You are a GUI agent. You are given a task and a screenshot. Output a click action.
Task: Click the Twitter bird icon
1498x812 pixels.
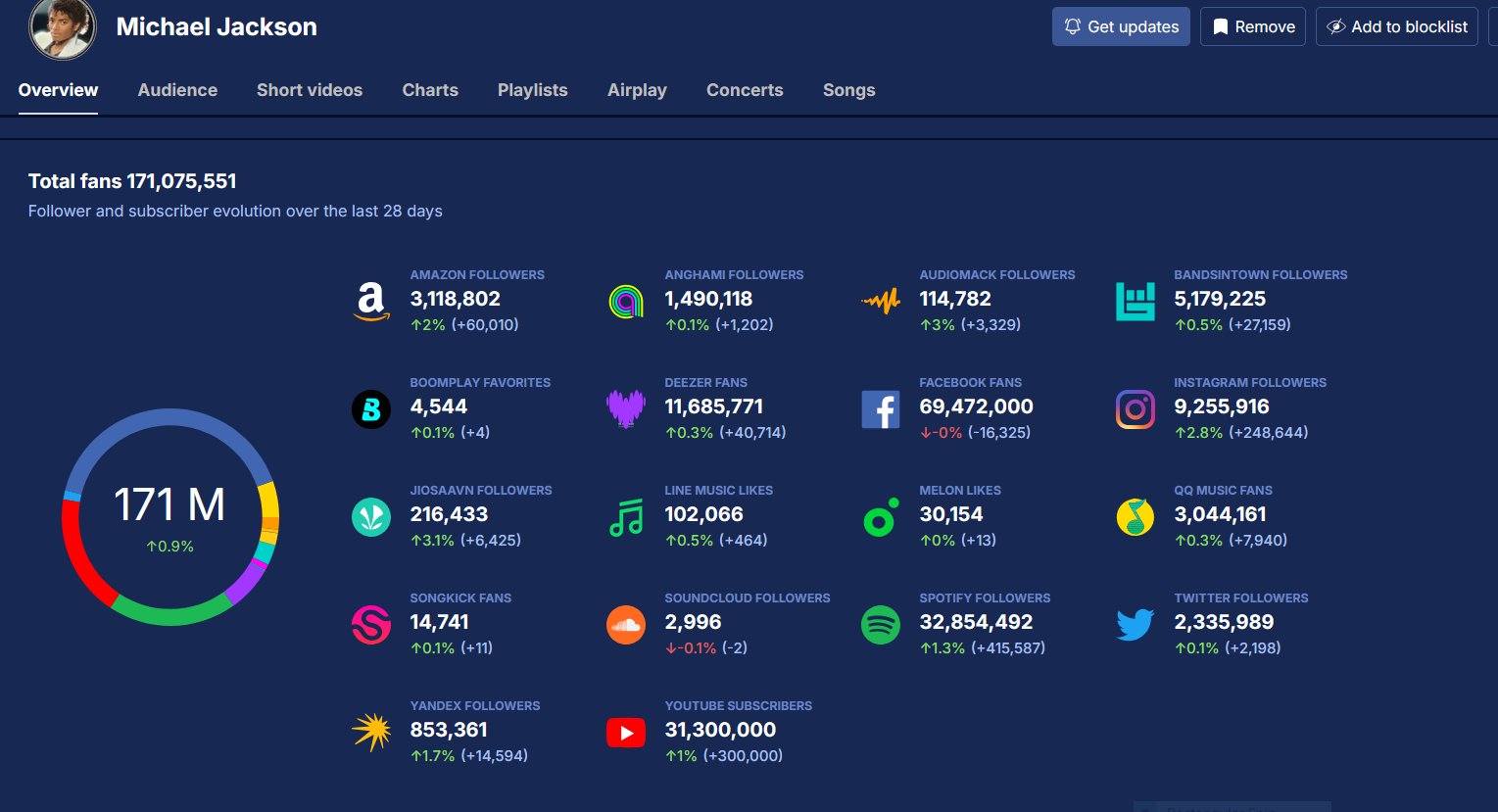tap(1136, 625)
